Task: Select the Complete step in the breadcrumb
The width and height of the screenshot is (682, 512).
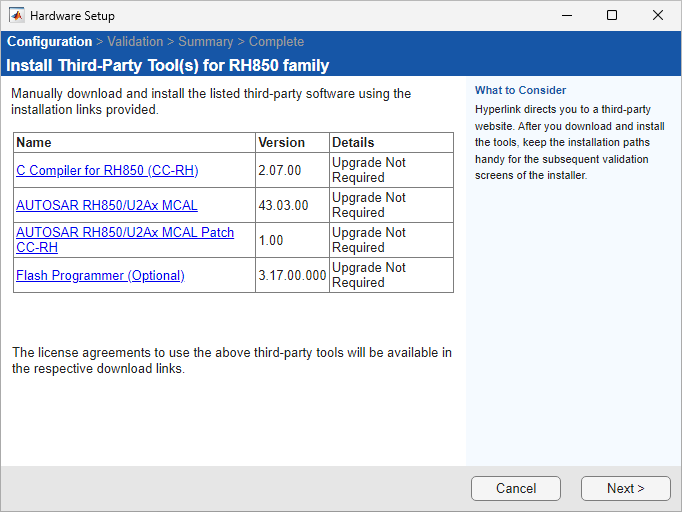Action: (276, 41)
